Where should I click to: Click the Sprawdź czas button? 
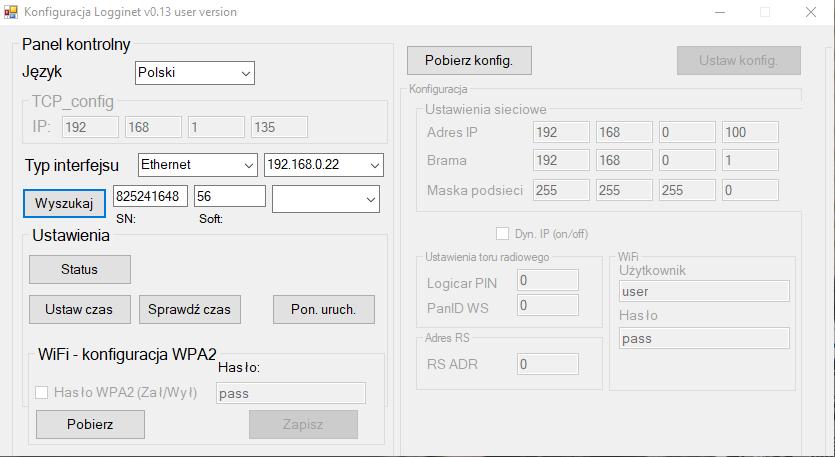[190, 309]
